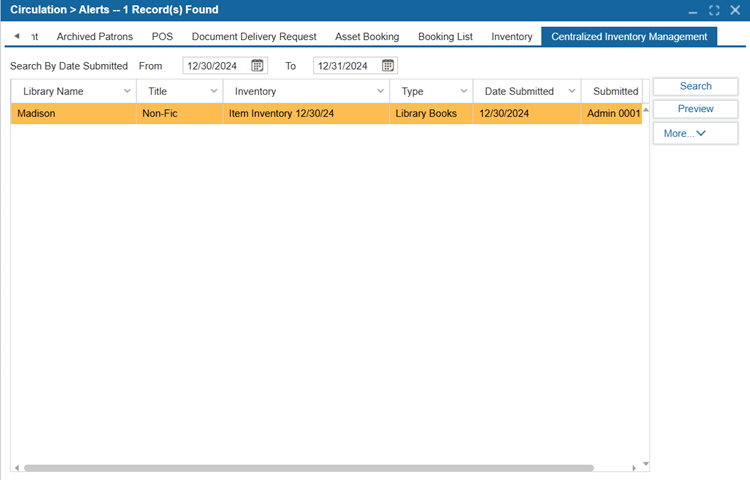Click the Preview button

pyautogui.click(x=695, y=109)
